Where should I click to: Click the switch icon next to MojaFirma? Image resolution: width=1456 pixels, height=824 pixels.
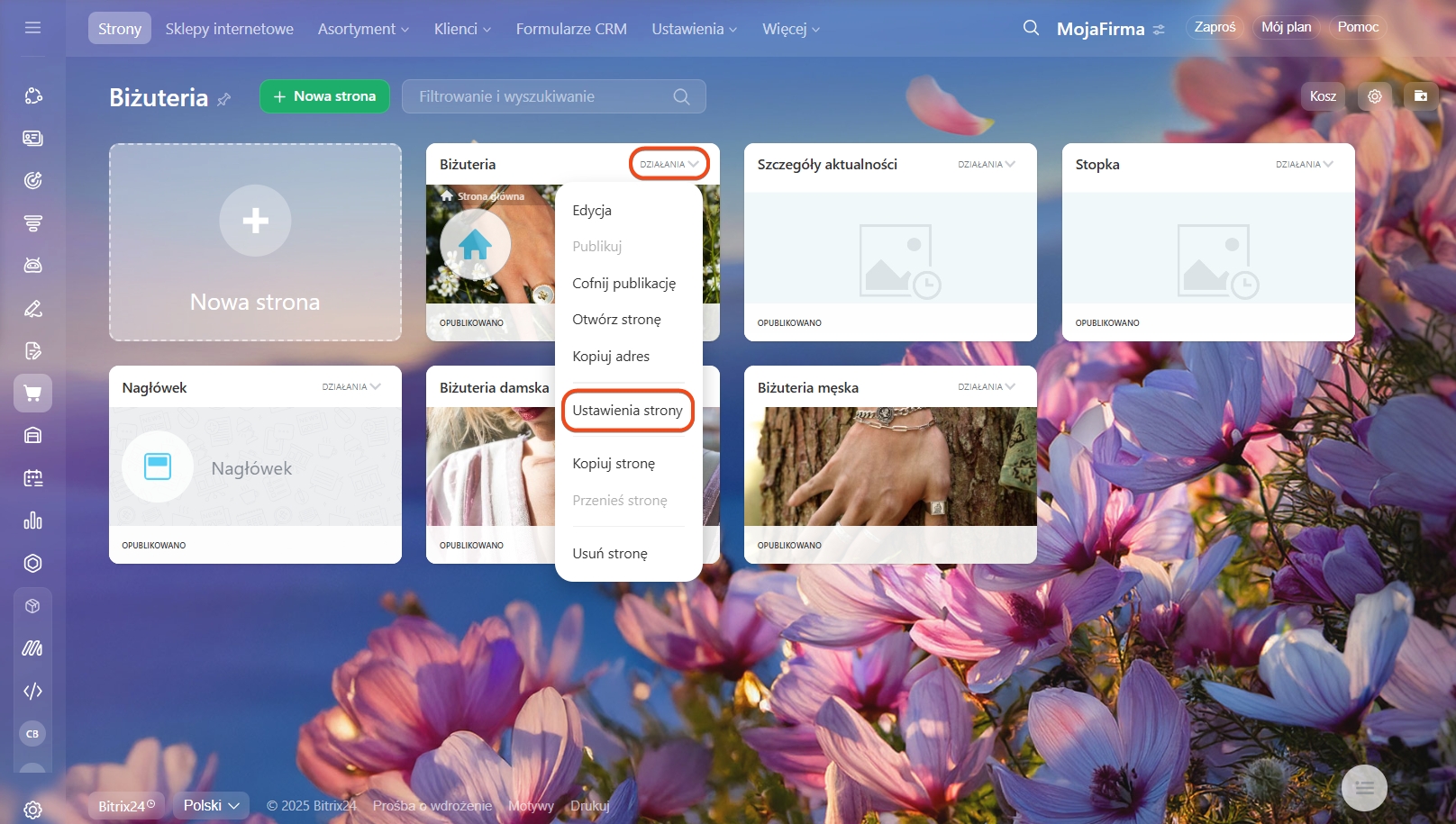point(1159,30)
